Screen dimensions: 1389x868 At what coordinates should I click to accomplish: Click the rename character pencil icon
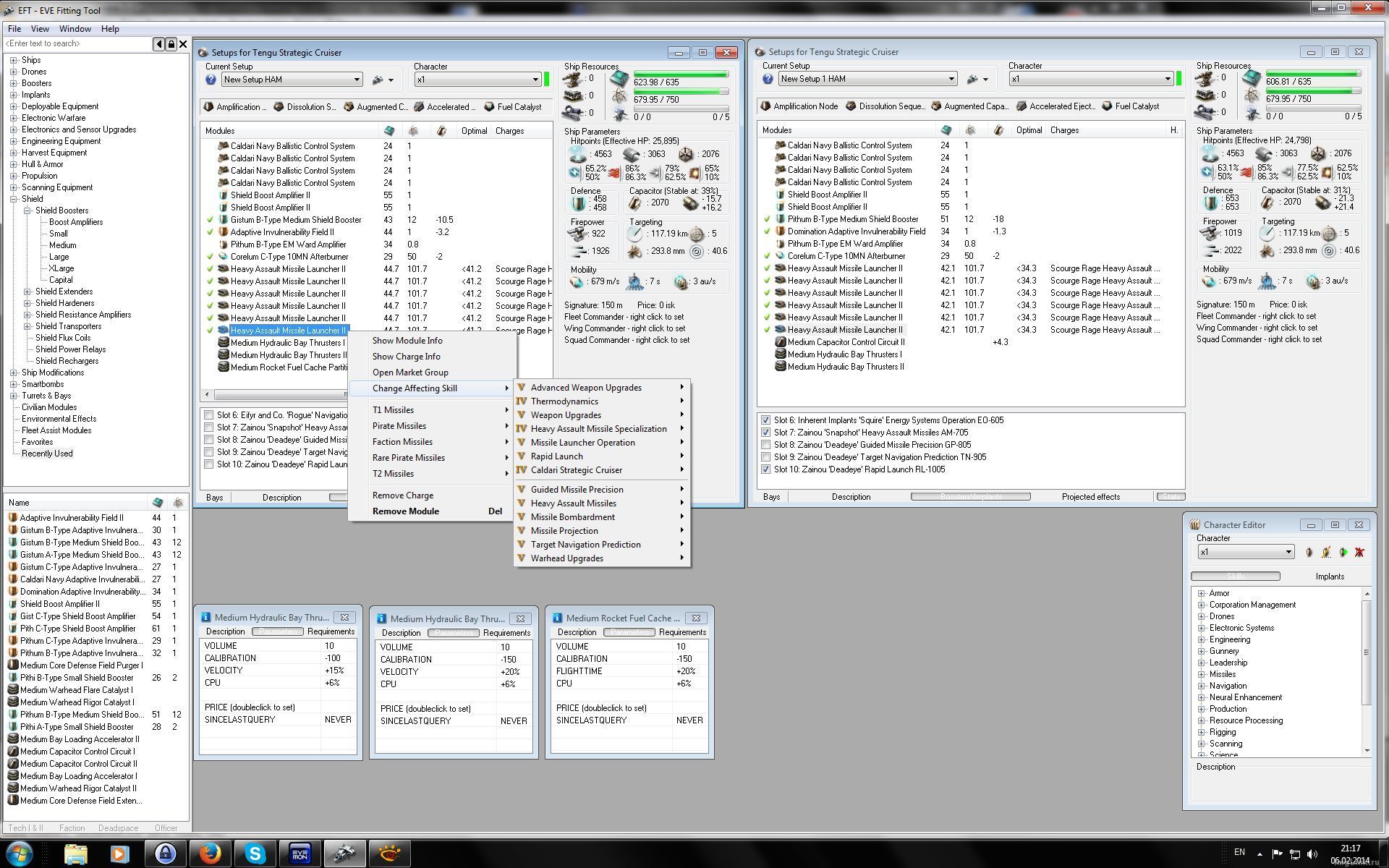coord(1326,552)
